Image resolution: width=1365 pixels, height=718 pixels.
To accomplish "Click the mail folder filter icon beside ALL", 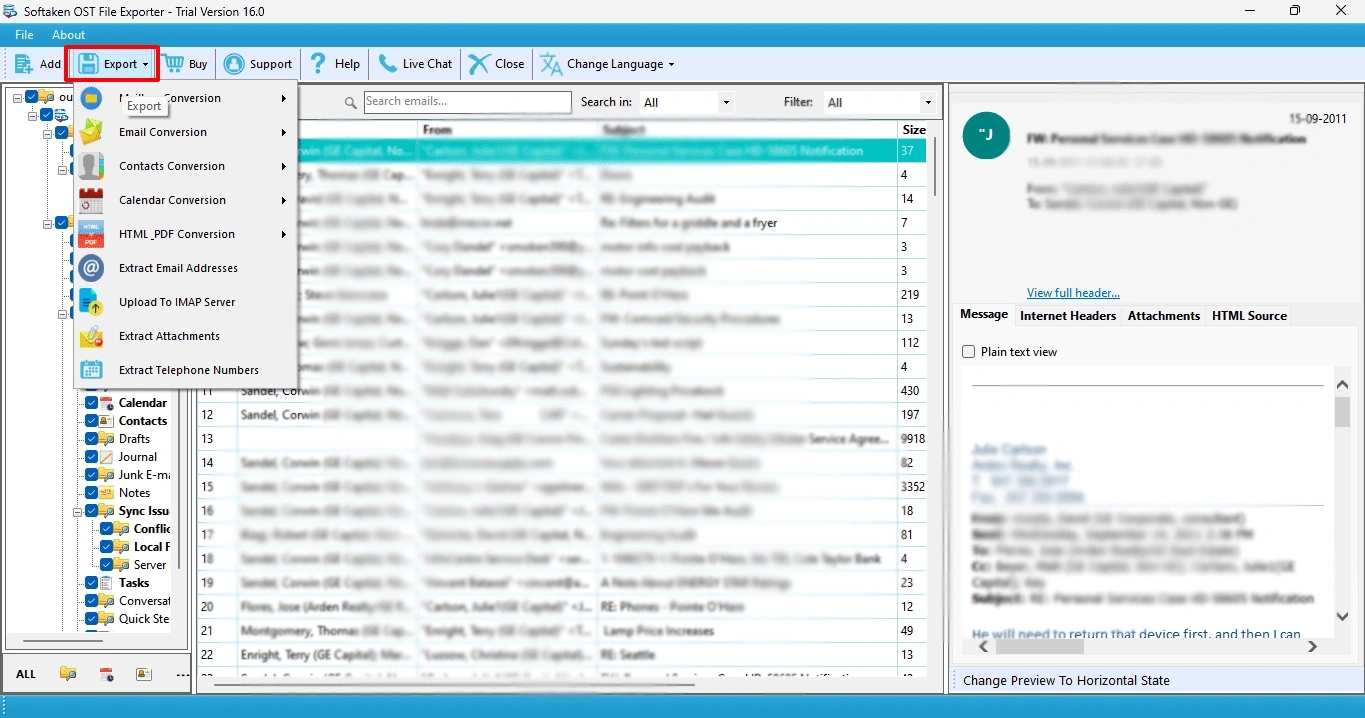I will click(67, 674).
